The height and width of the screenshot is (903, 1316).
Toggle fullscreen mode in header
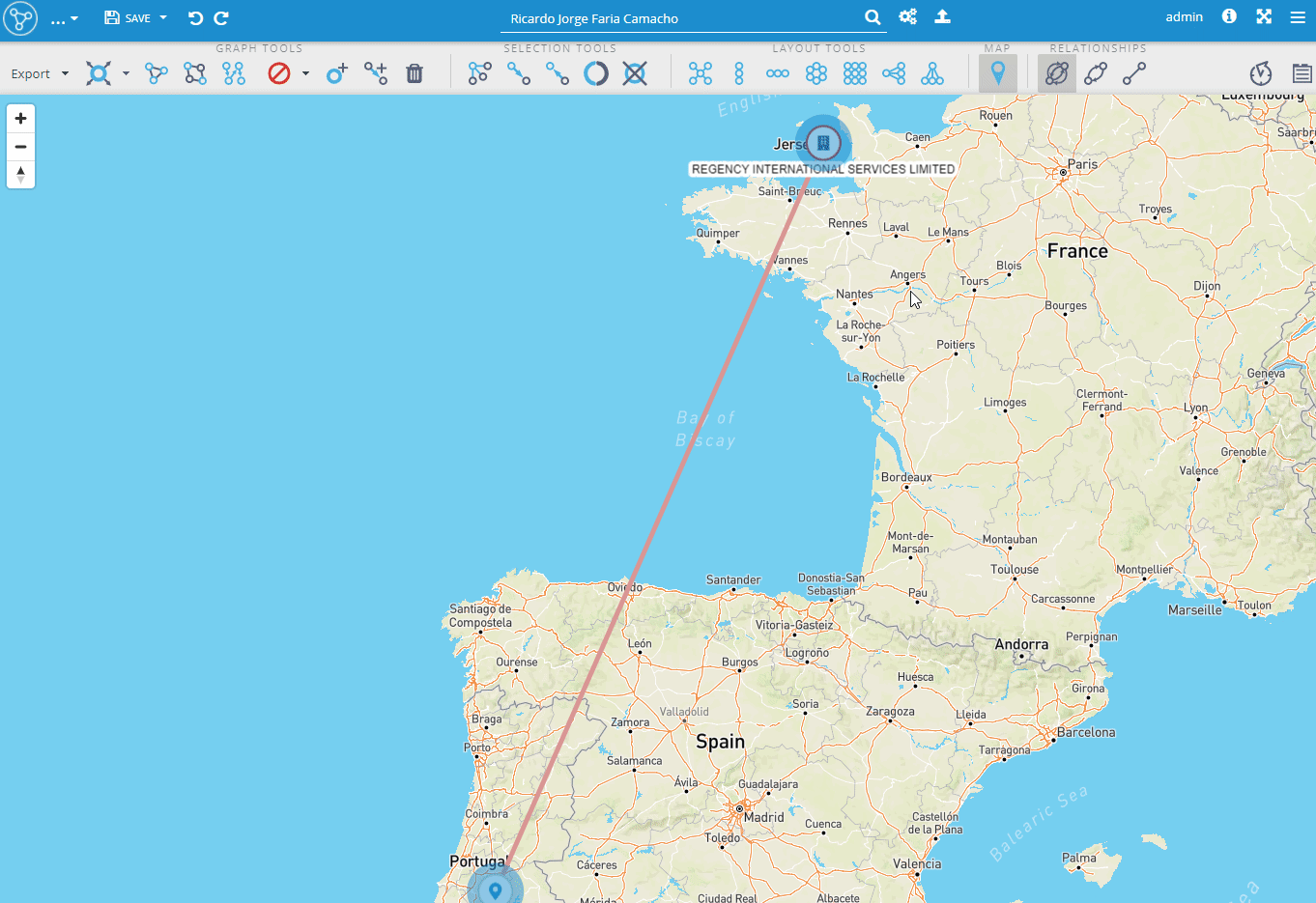(x=1264, y=17)
